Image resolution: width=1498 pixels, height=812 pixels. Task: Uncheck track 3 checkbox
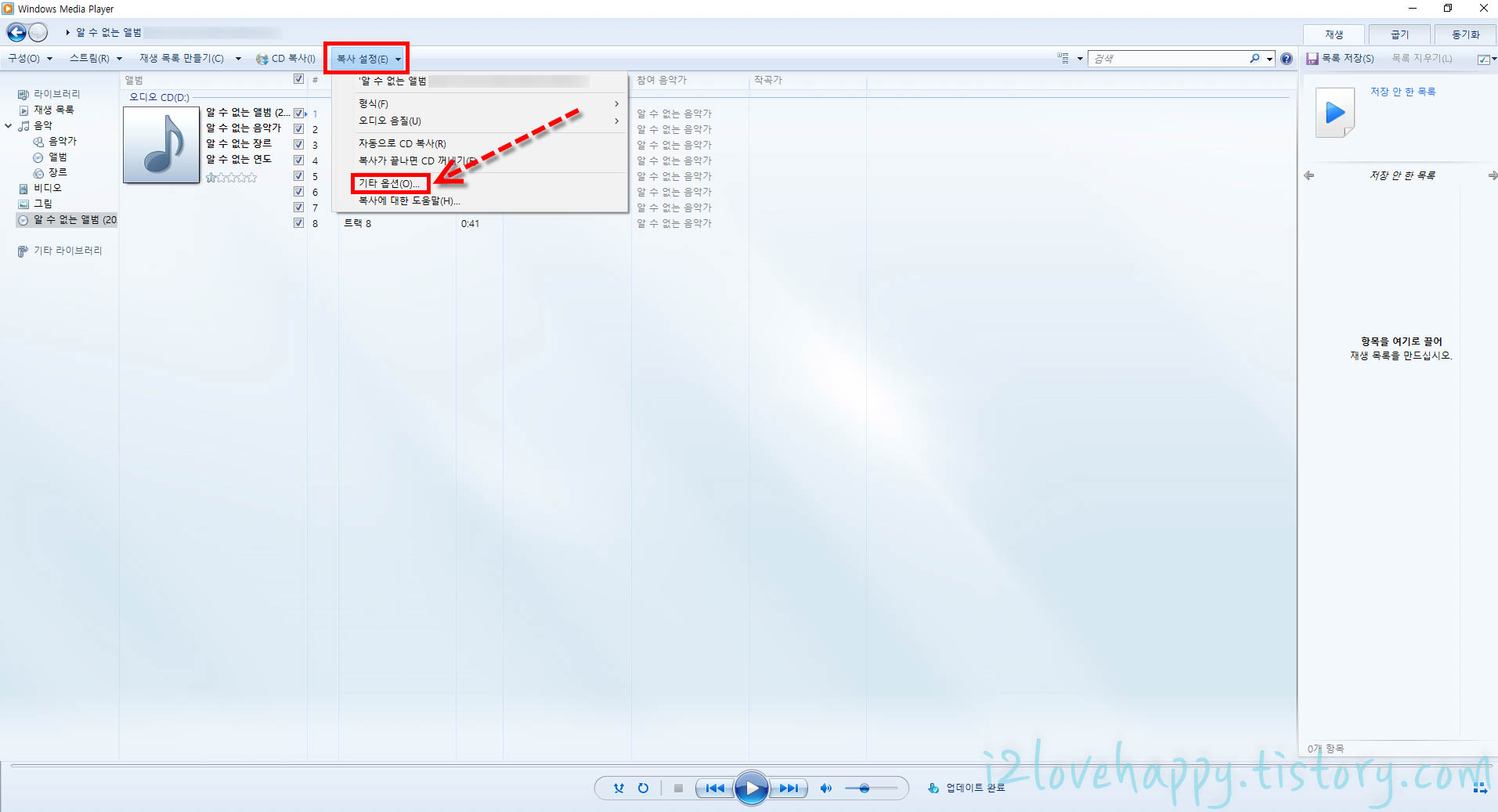[298, 144]
